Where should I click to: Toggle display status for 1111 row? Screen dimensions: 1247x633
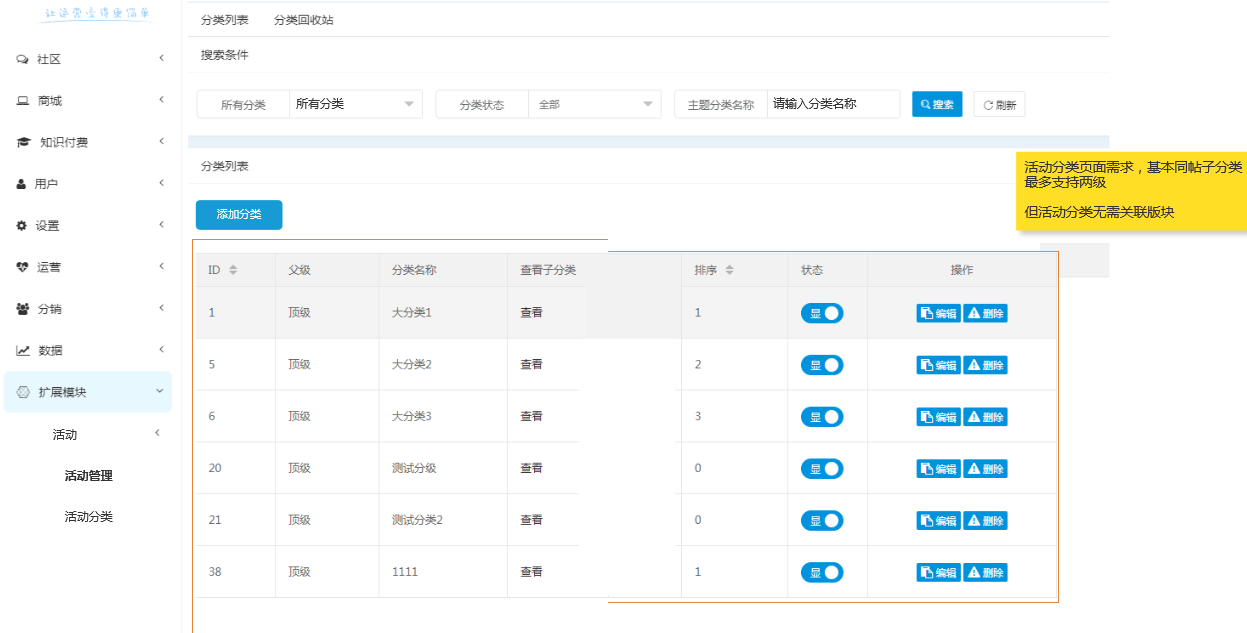point(822,573)
